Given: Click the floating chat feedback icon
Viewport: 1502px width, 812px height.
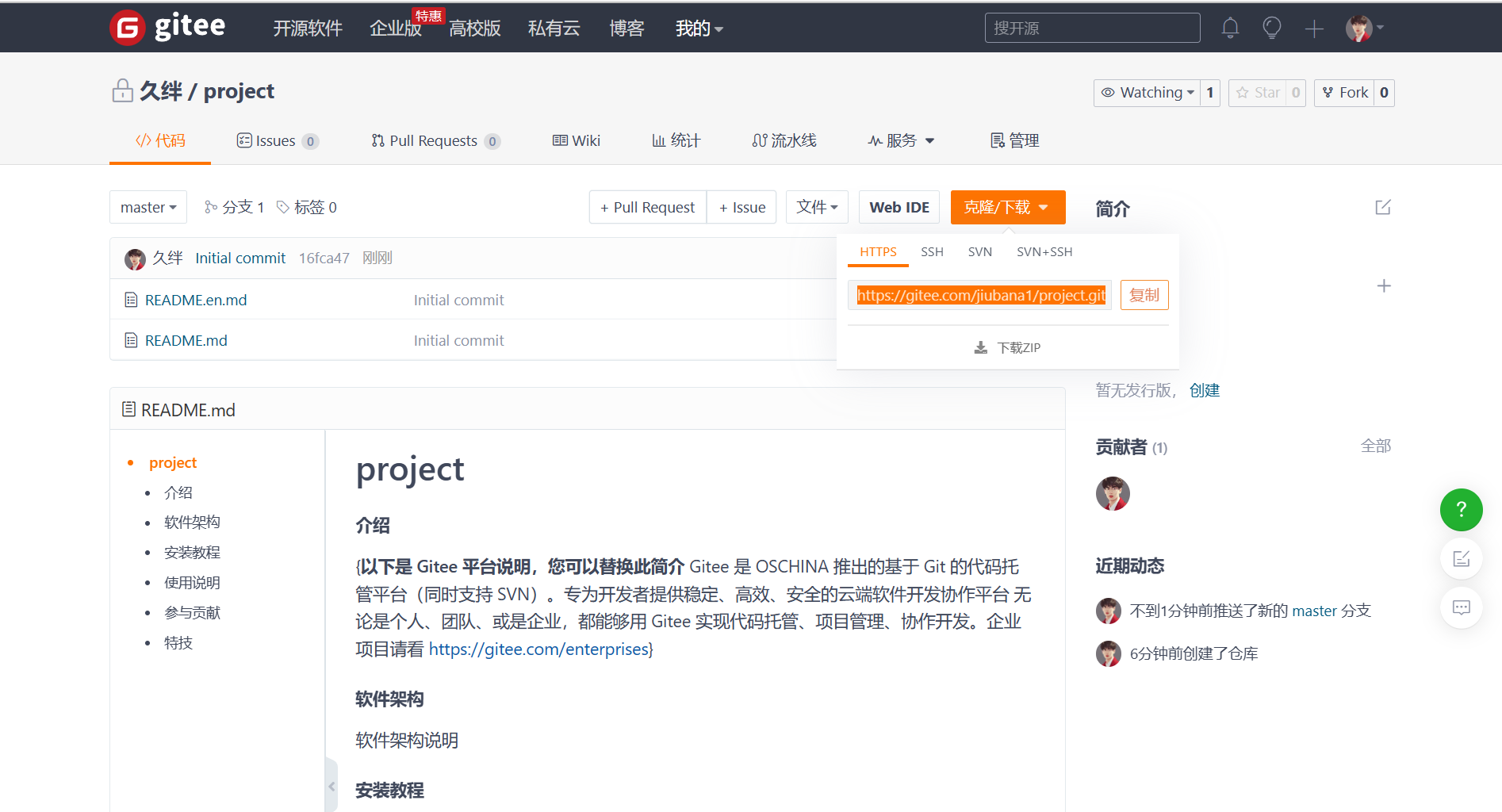Looking at the screenshot, I should click(1461, 607).
